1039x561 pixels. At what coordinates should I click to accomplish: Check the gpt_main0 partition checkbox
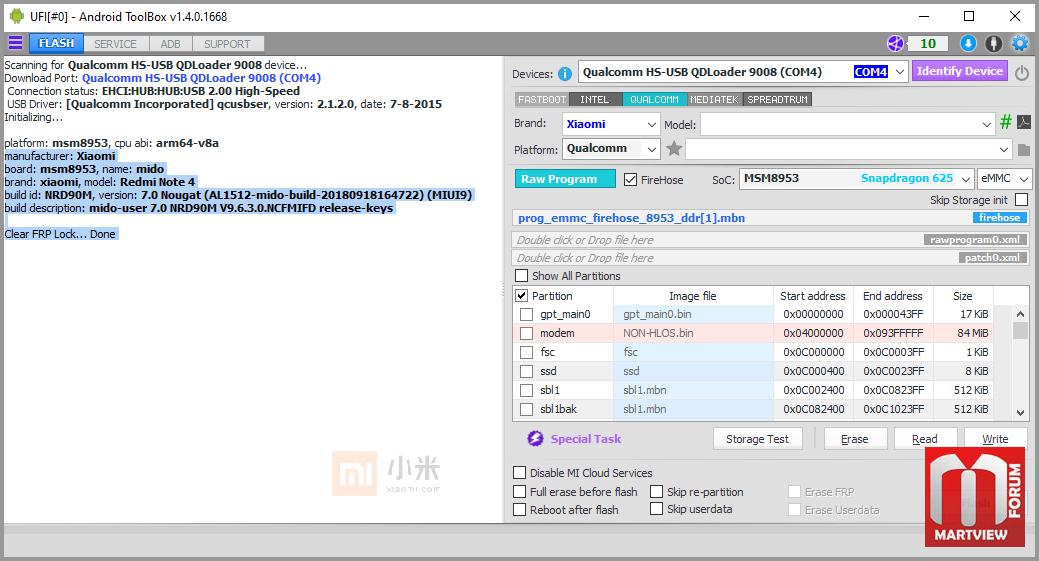[527, 315]
